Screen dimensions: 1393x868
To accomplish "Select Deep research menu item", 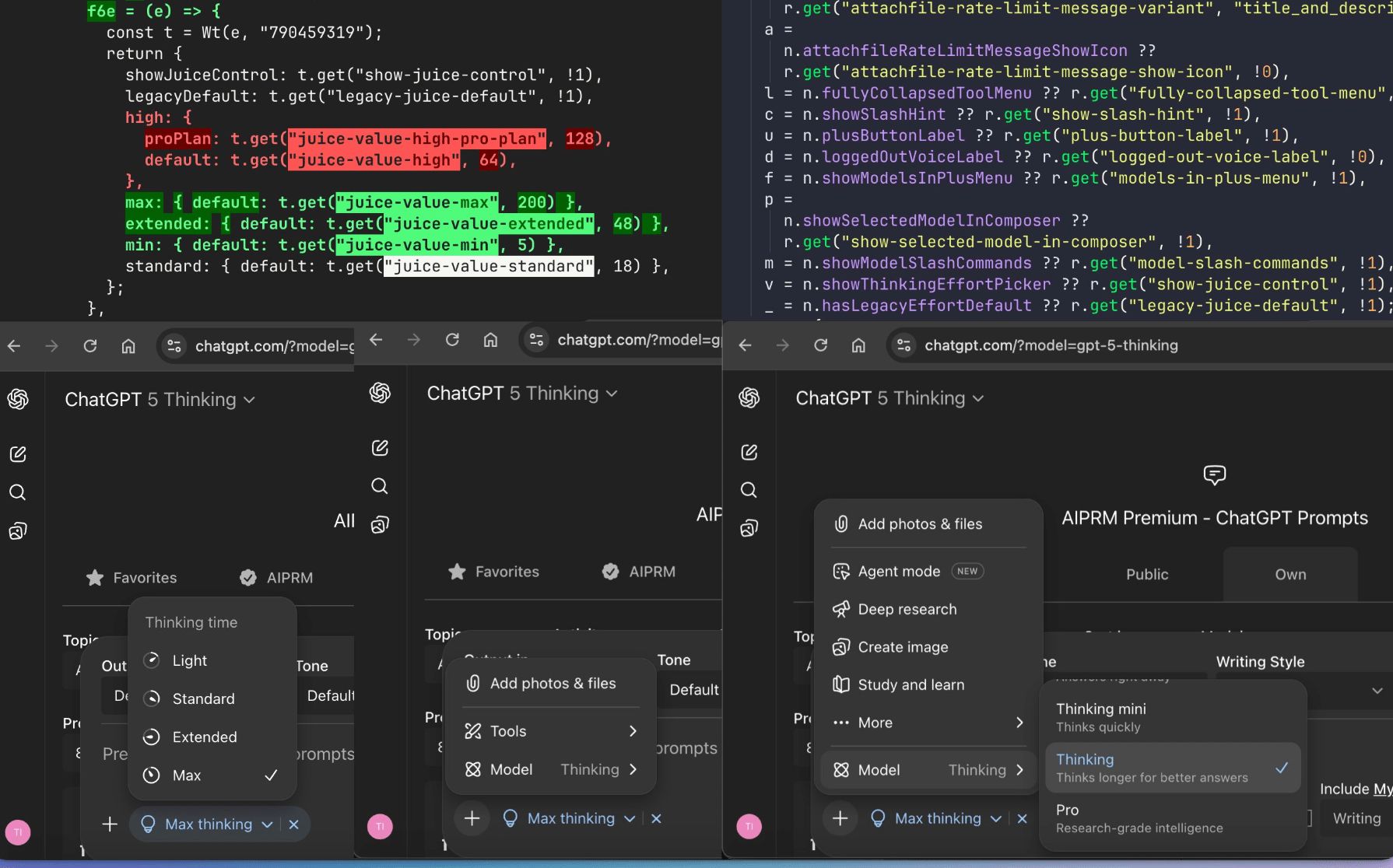I will point(928,609).
